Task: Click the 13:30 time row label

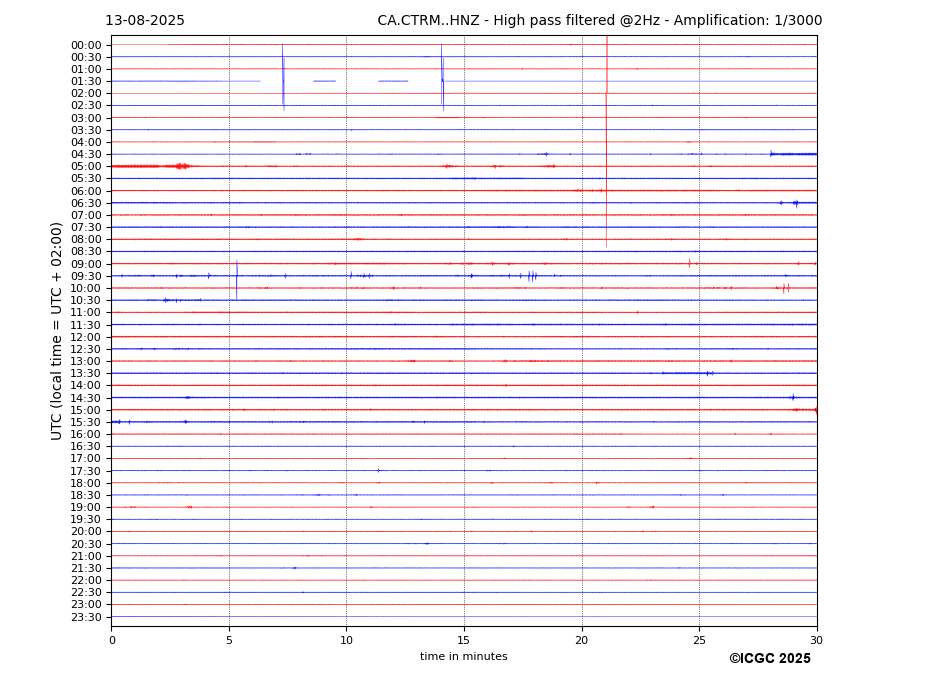Action: pyautogui.click(x=86, y=373)
